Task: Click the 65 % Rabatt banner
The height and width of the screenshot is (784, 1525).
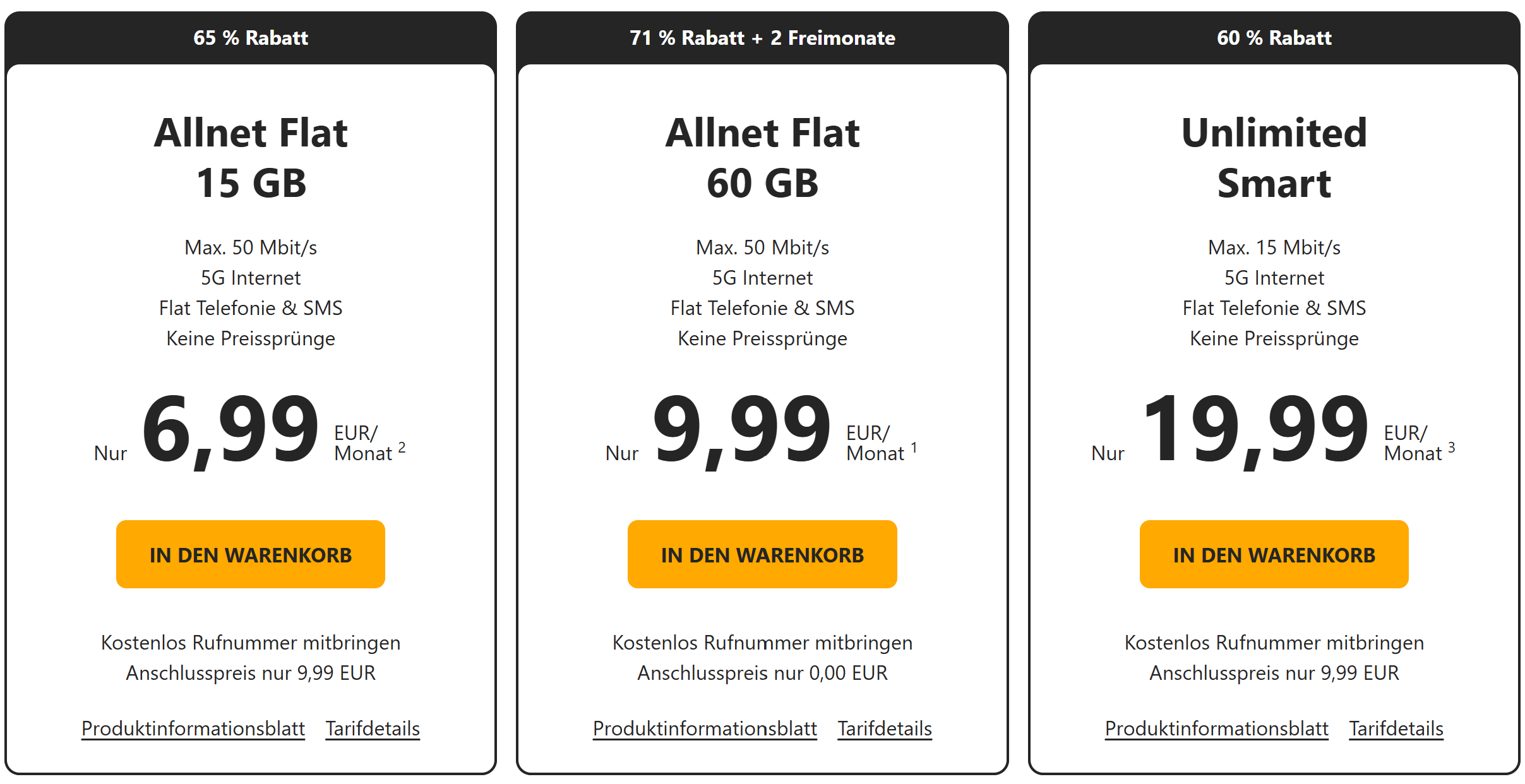Action: (x=251, y=38)
